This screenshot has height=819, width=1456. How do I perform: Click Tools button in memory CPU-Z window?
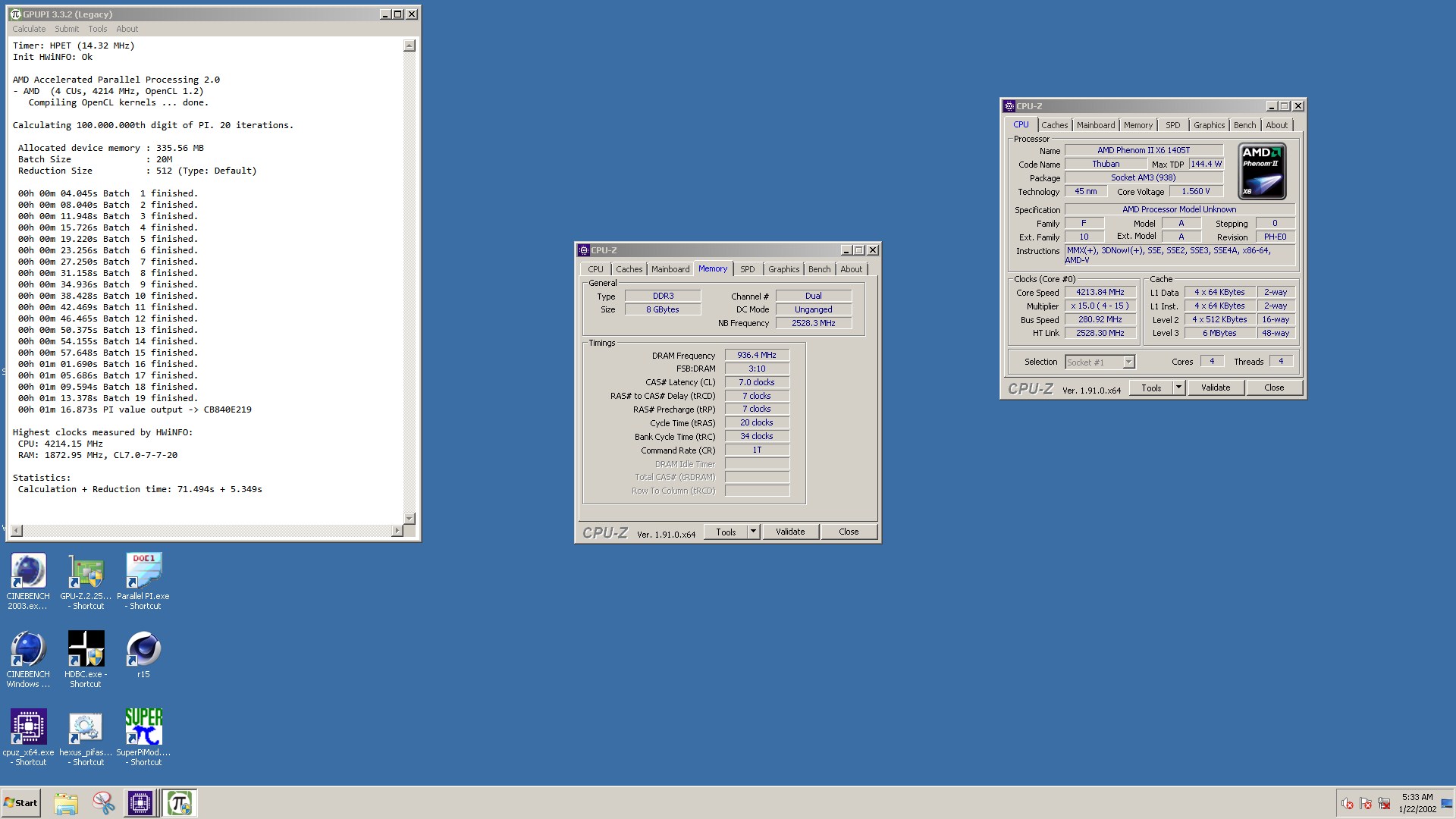coord(726,532)
